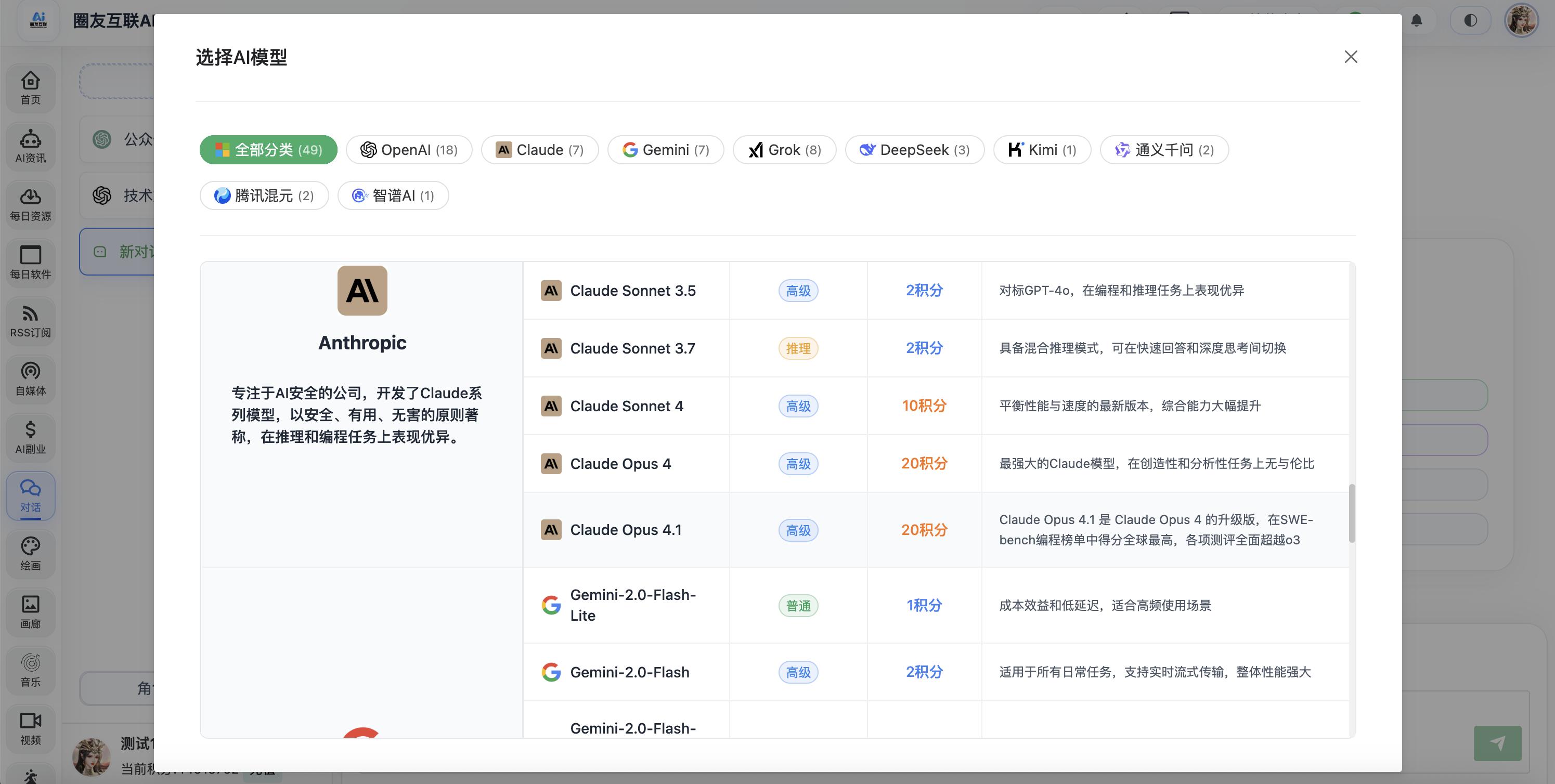This screenshot has width=1555, height=784.
Task: Filter models by Grok (8)
Action: pos(785,150)
